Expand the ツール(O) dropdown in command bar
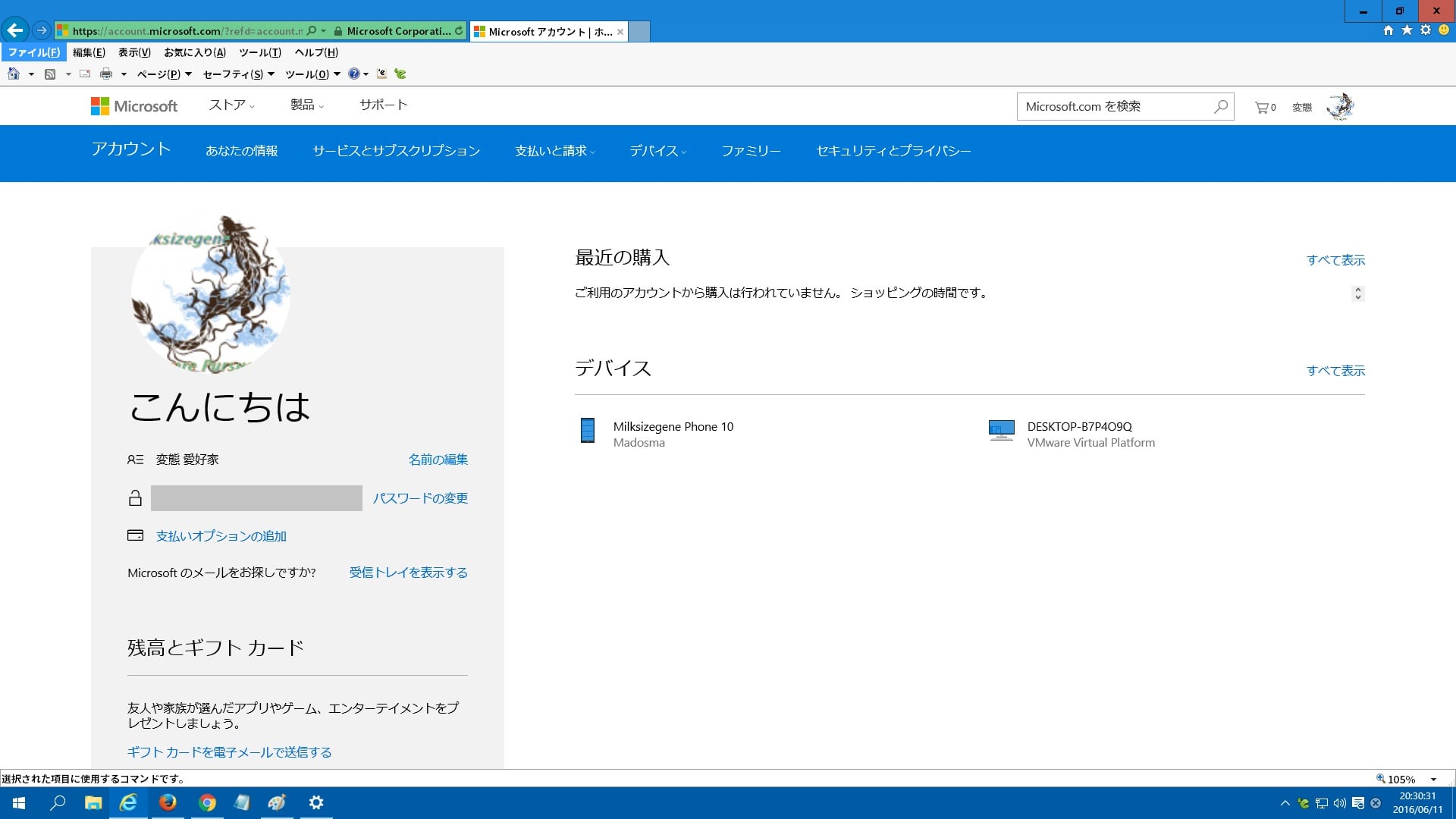Image resolution: width=1456 pixels, height=819 pixels. click(x=312, y=74)
